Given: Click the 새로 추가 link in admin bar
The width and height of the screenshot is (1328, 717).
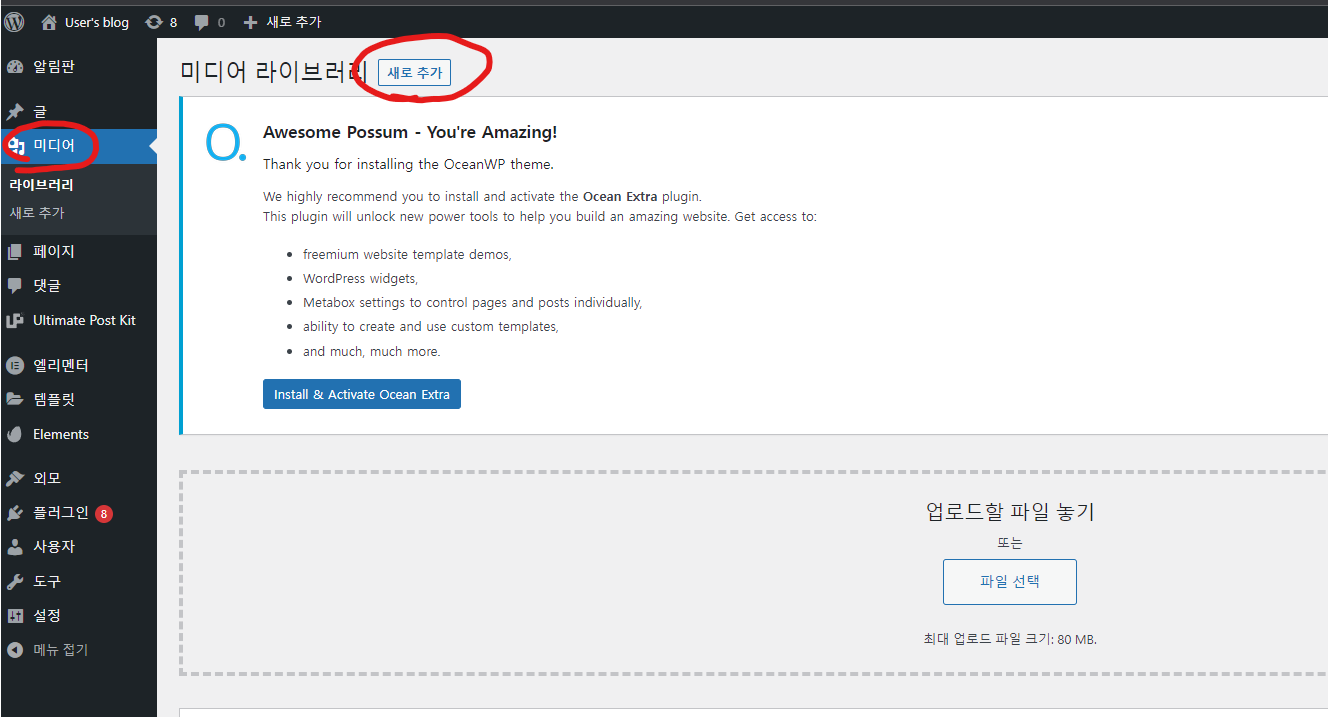Looking at the screenshot, I should (294, 22).
